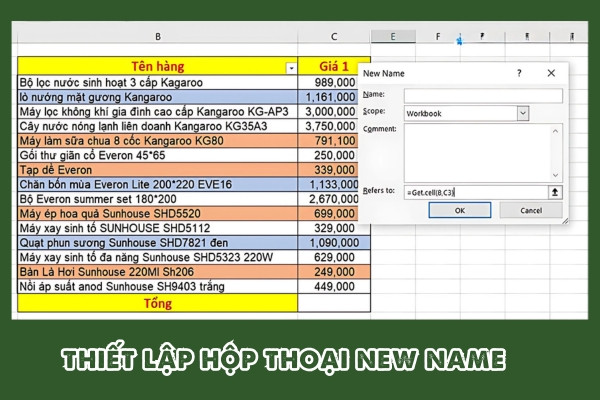This screenshot has width=600, height=400.
Task: Select price cell 1,133,000
Action: tap(328, 184)
